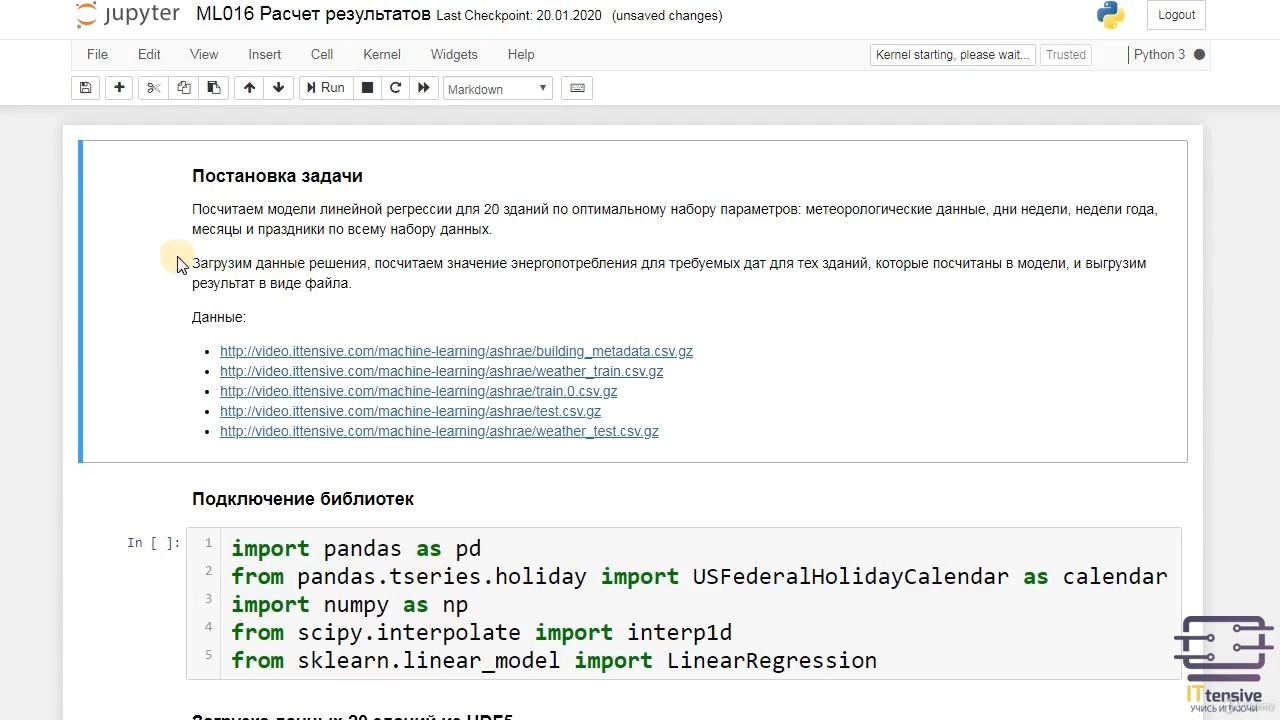Cut selected cells with scissors icon

point(153,88)
